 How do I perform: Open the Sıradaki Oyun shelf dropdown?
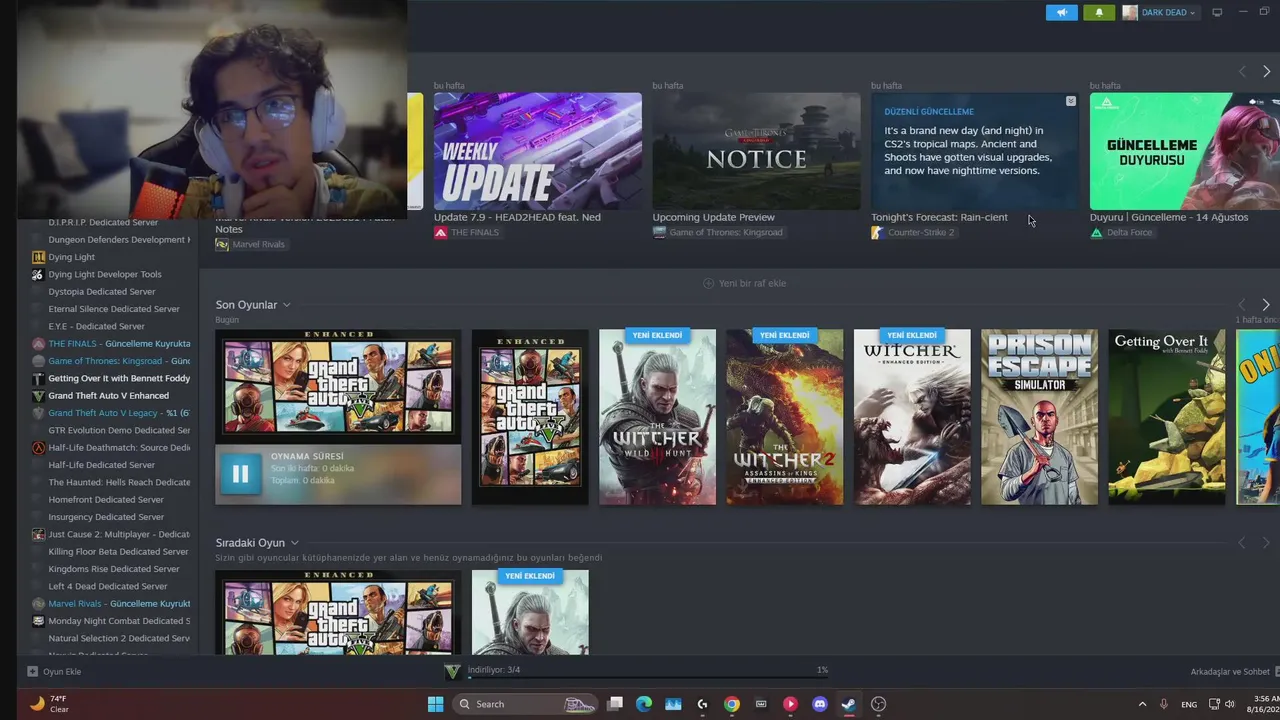(x=294, y=543)
